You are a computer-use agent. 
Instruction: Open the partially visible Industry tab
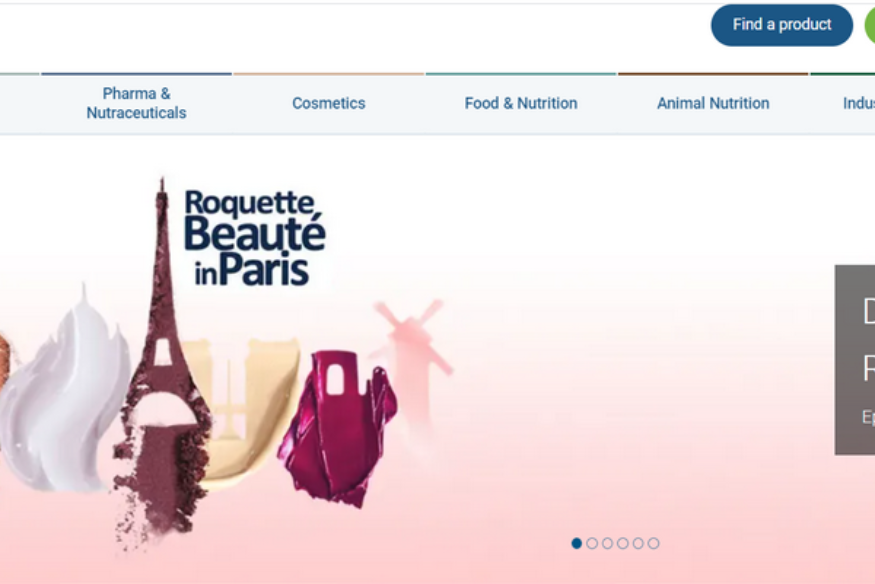(858, 103)
